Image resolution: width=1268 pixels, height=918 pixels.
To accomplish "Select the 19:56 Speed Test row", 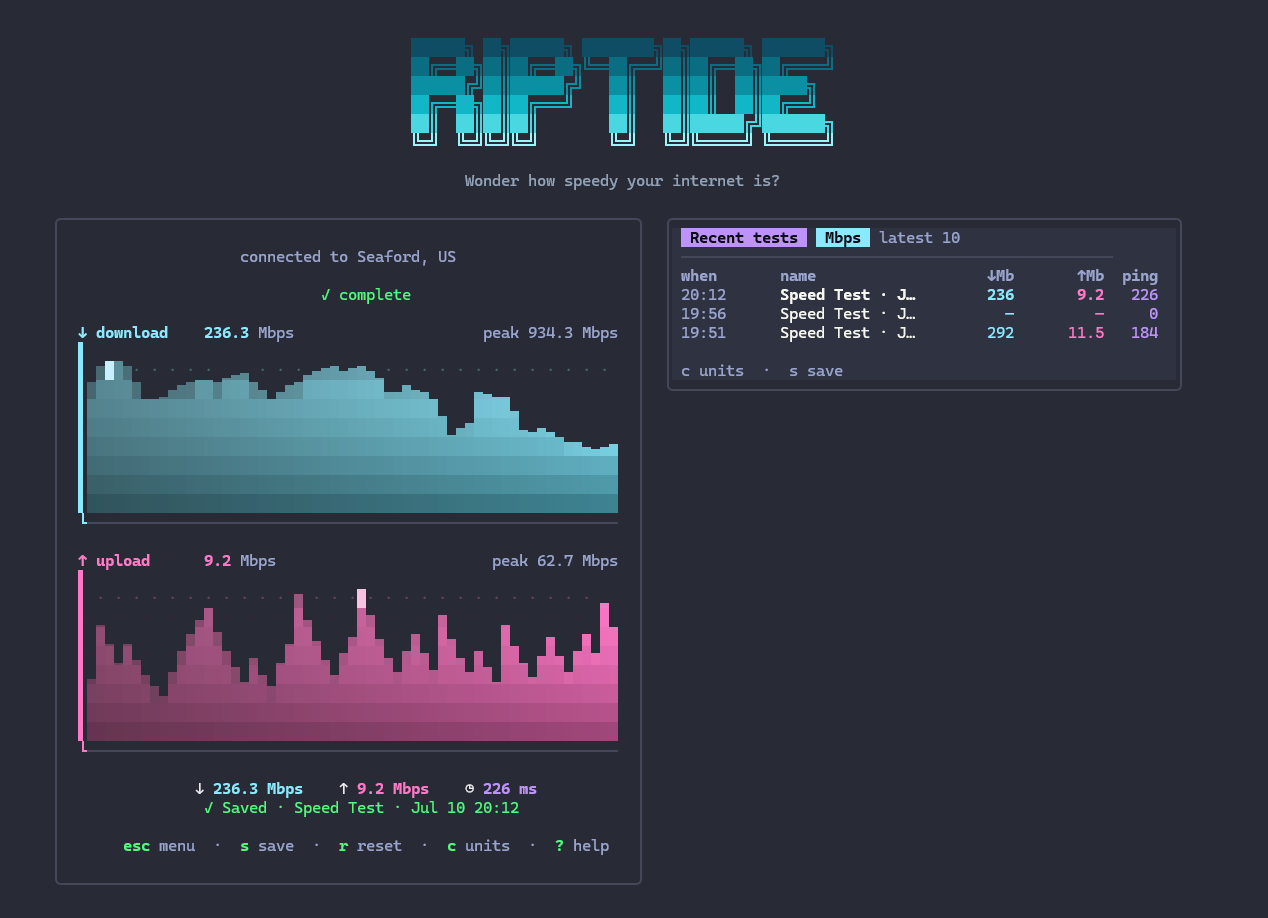I will (x=919, y=314).
